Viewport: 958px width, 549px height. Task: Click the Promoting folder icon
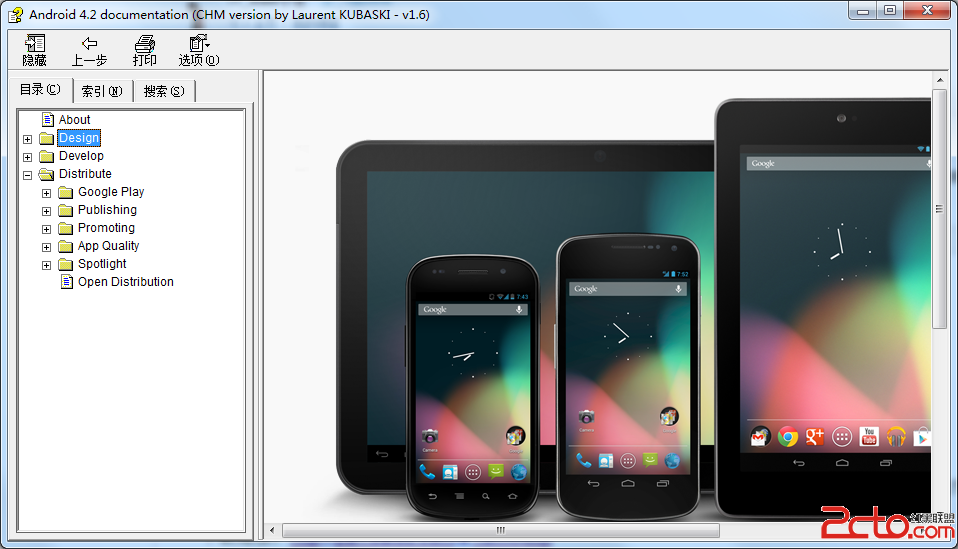pyautogui.click(x=65, y=228)
